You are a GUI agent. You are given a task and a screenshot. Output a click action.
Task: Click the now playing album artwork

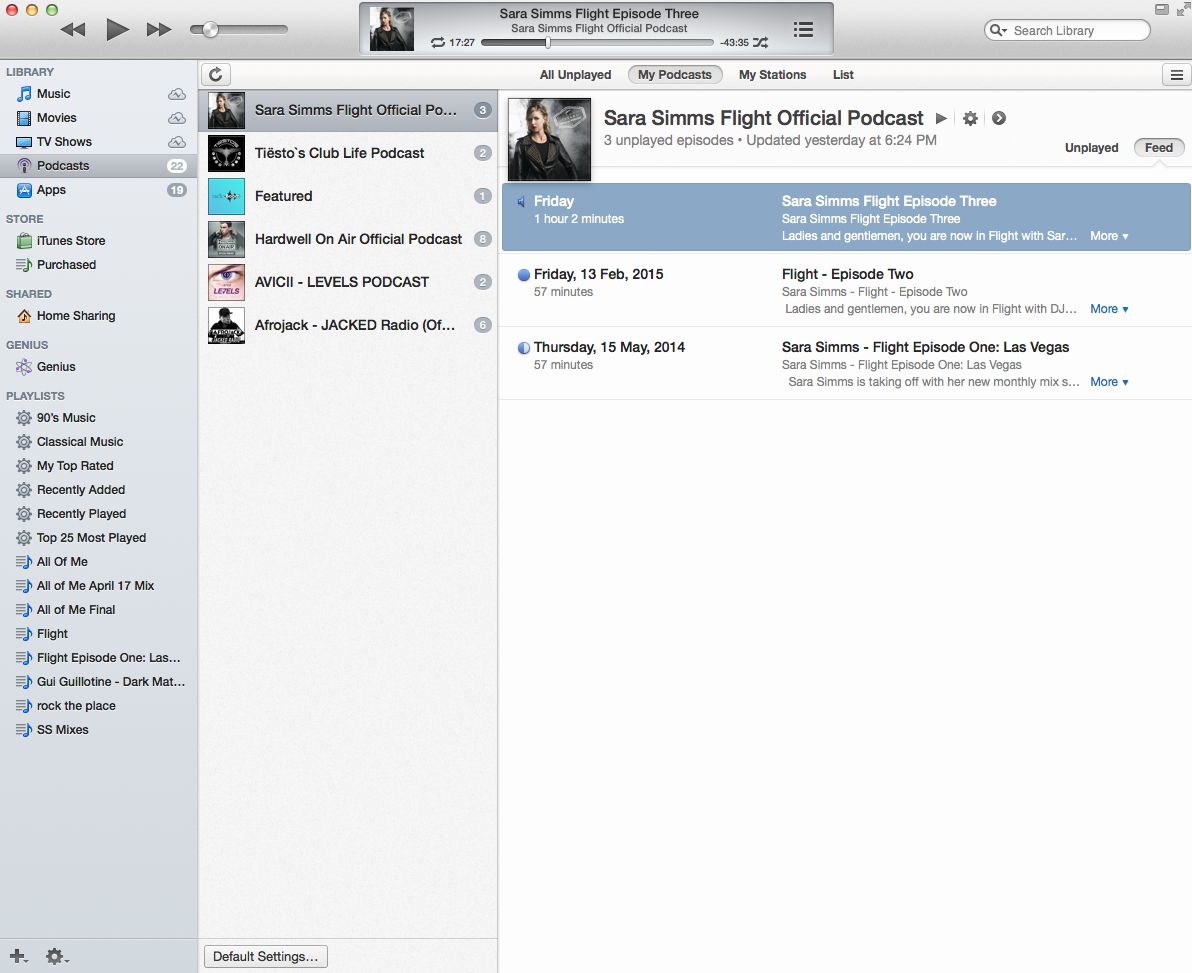(392, 29)
